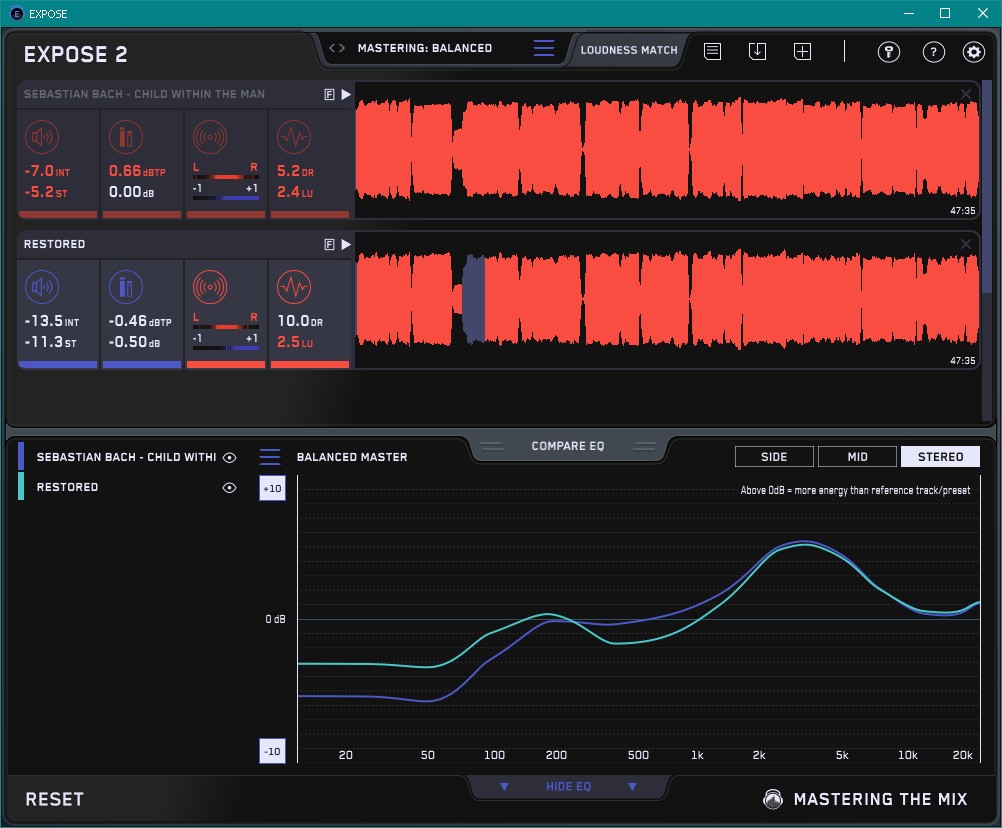Remove the Restored track with X
1002x828 pixels.
point(966,244)
